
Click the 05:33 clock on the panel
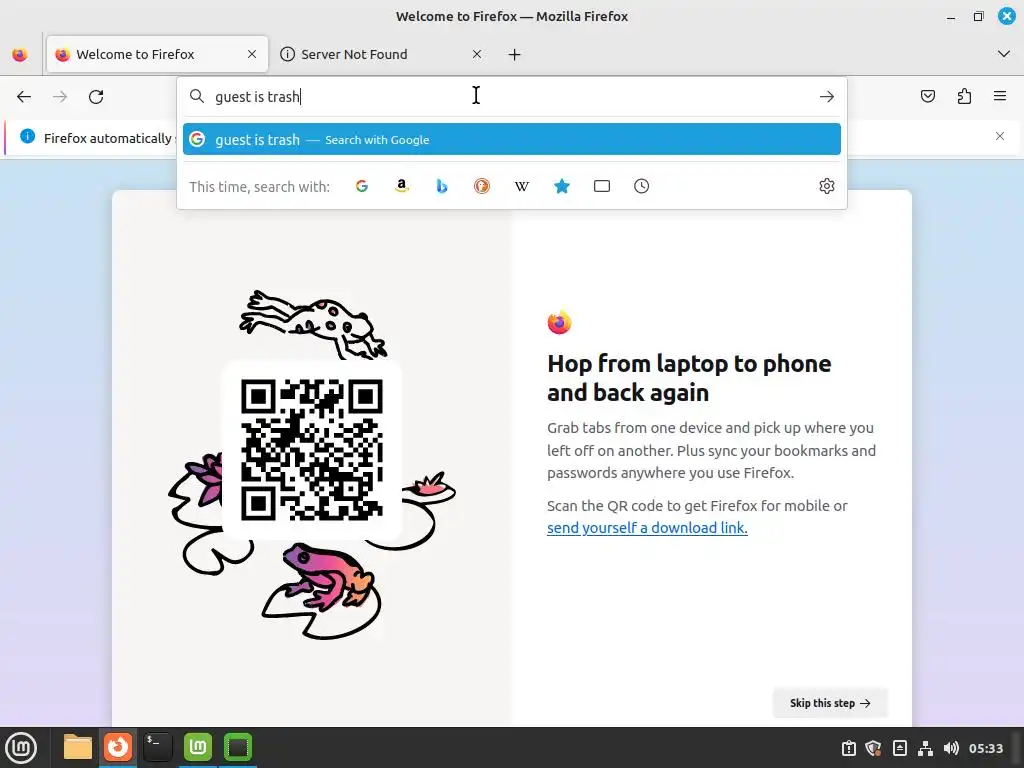[x=985, y=748]
